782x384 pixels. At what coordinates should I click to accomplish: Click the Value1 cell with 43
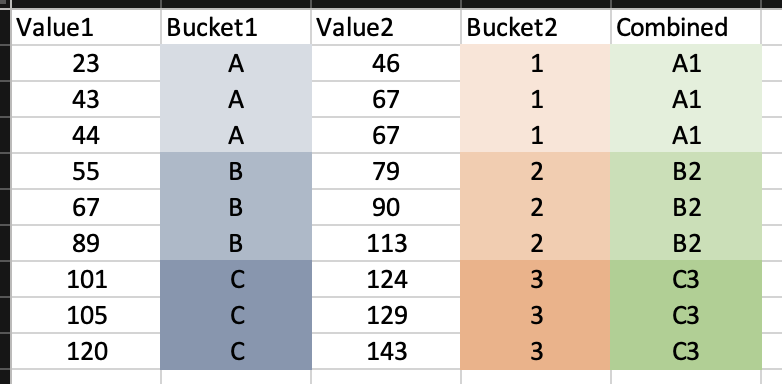pos(86,99)
